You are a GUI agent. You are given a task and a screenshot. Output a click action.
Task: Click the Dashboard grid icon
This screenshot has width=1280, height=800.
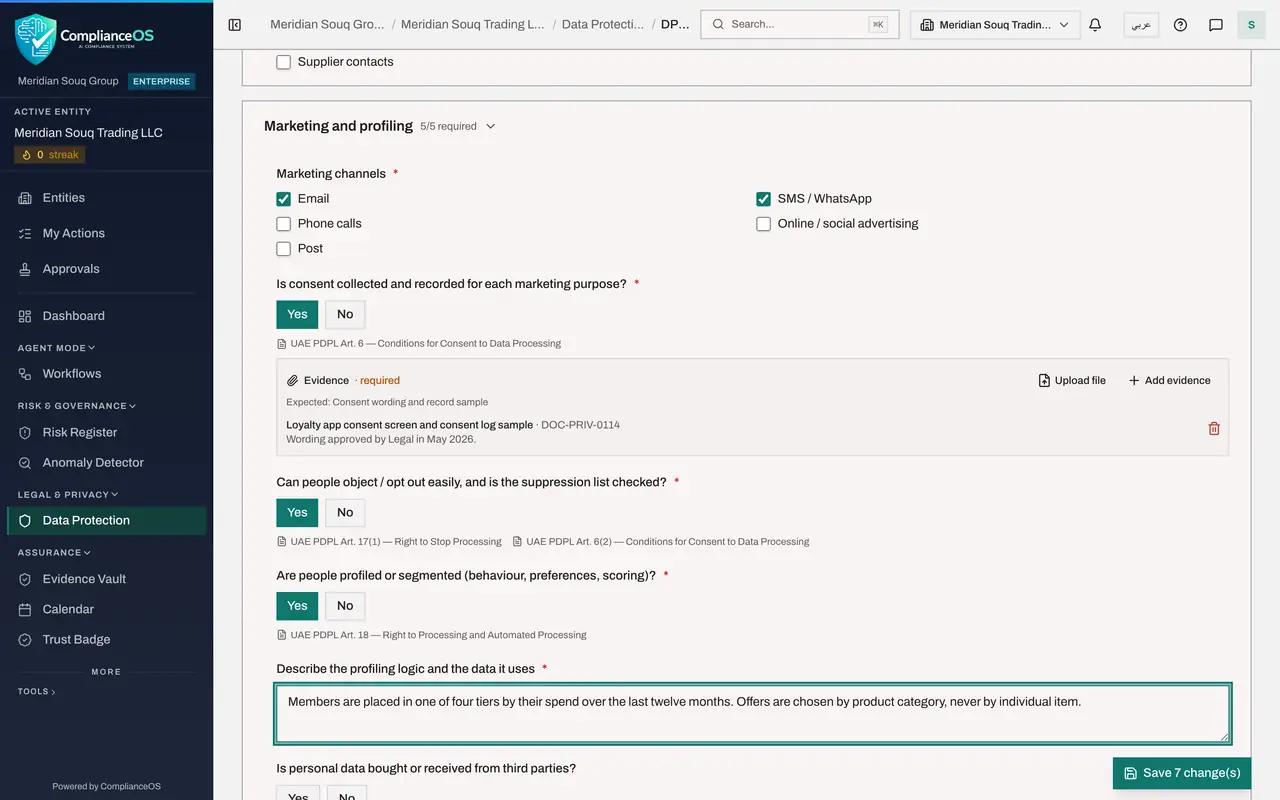tap(25, 316)
